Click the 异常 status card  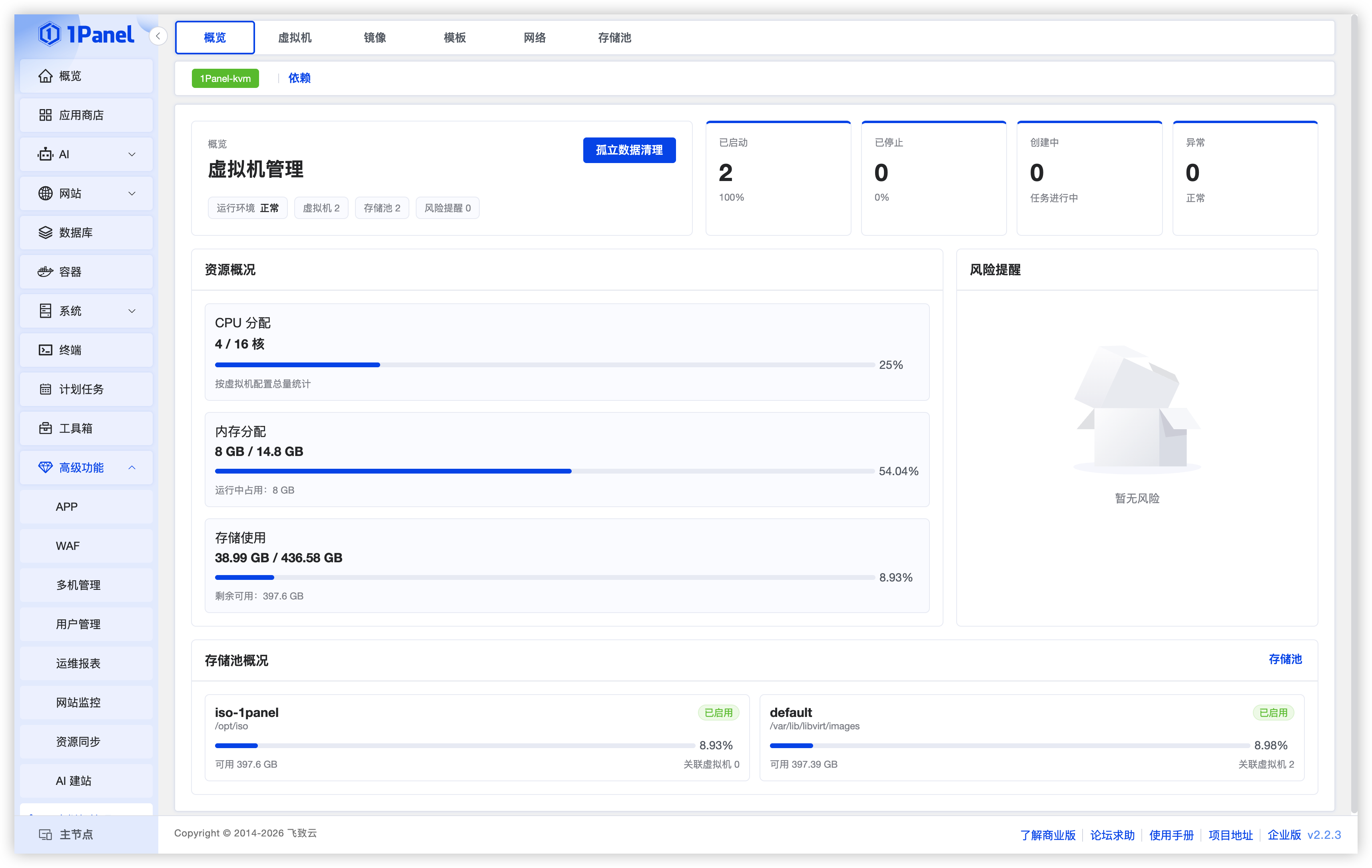pos(1245,178)
